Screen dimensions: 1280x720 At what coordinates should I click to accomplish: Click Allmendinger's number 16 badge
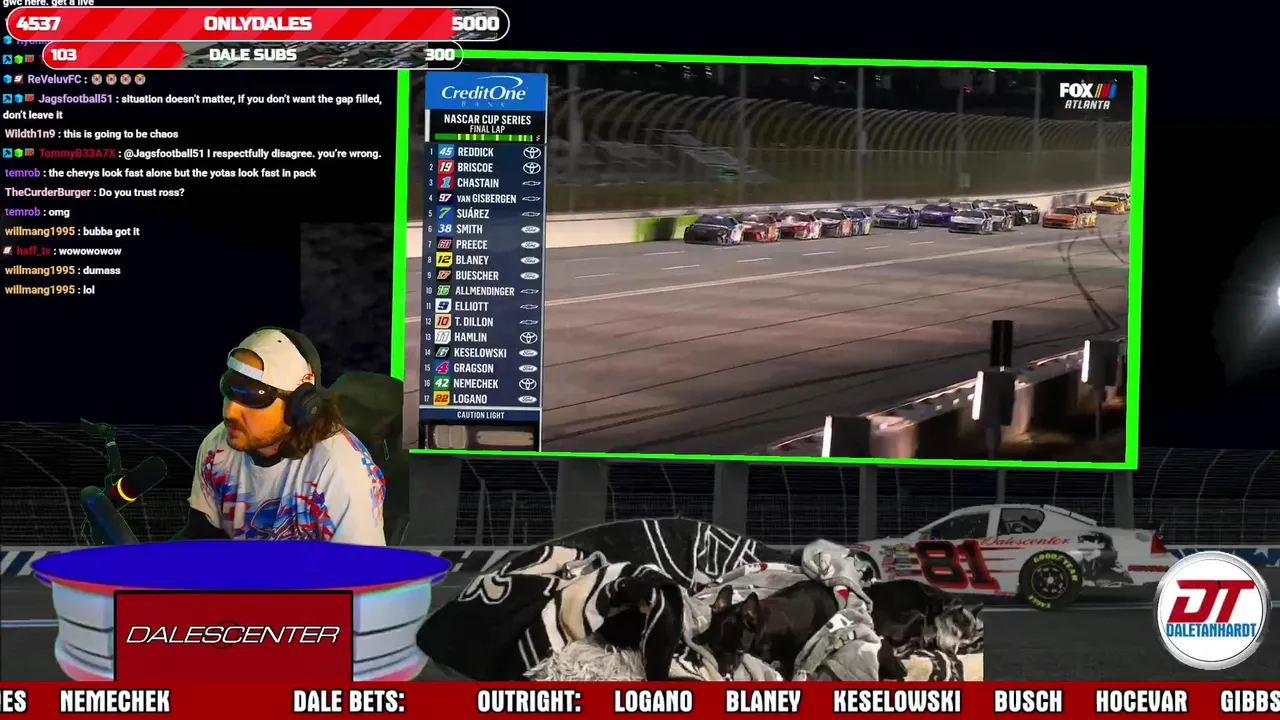445,291
